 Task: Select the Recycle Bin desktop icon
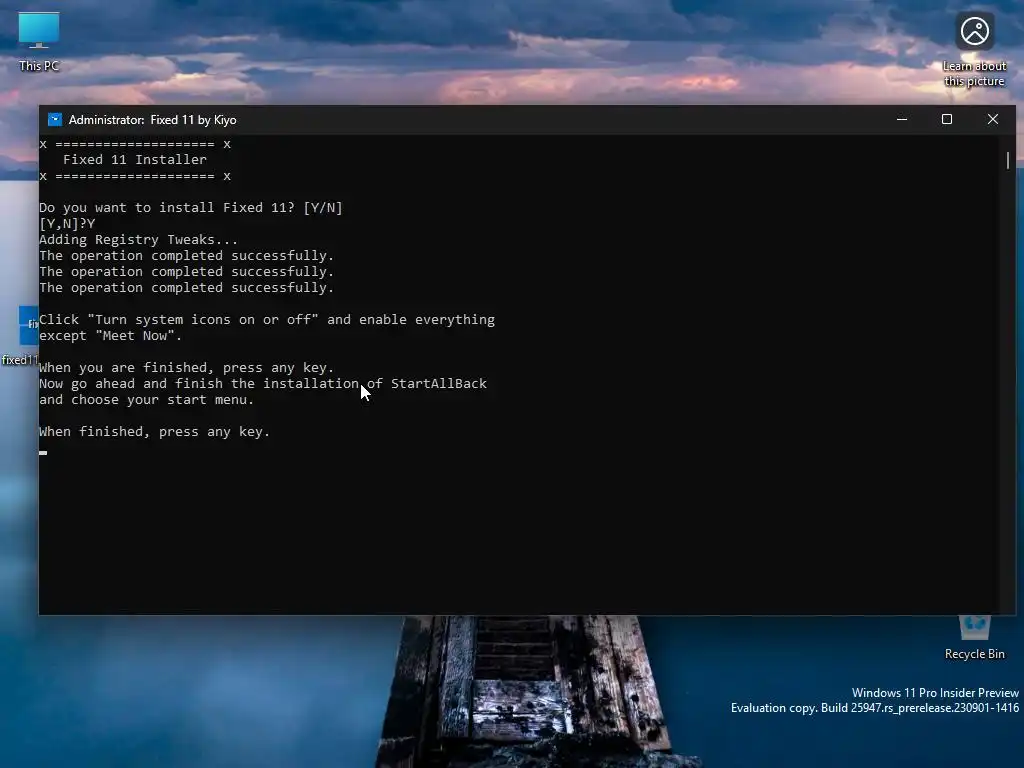tap(974, 639)
